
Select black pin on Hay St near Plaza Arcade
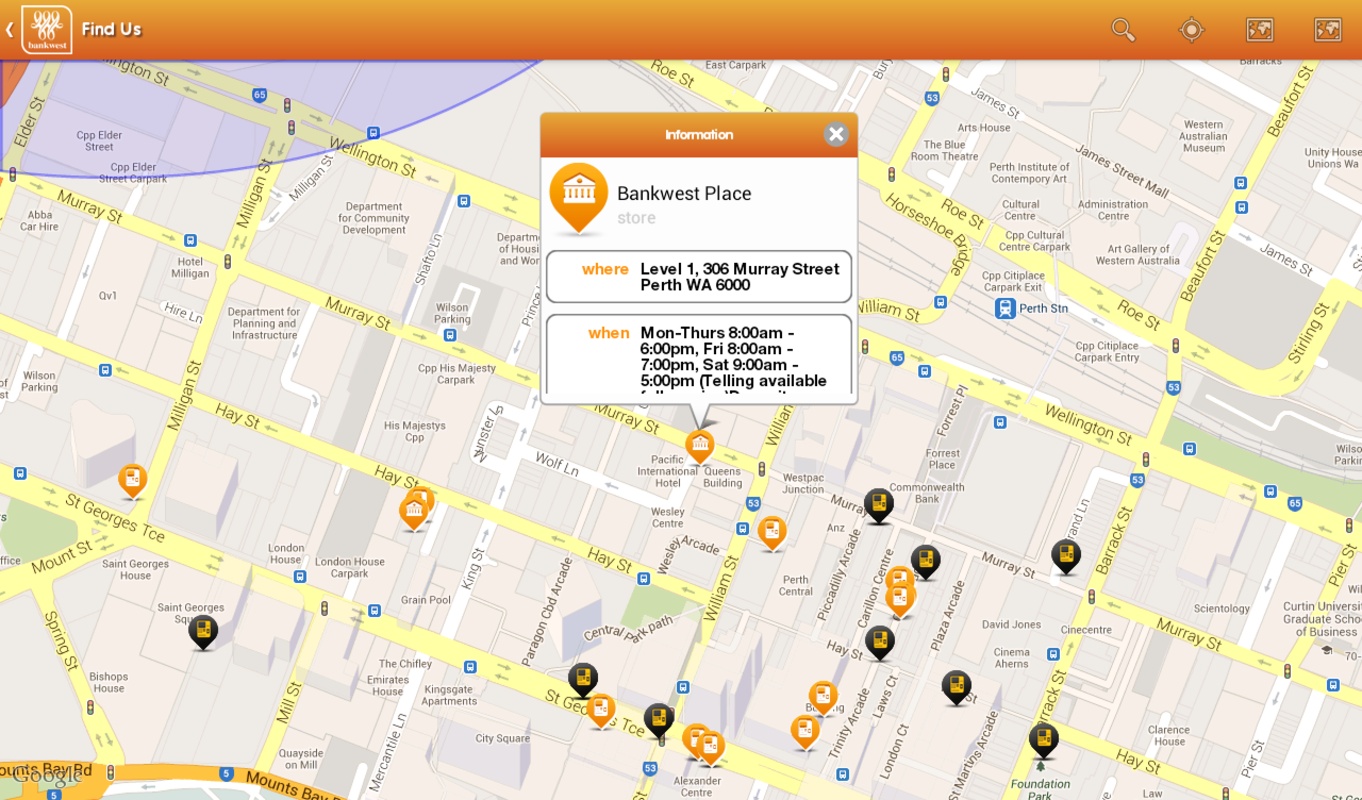coord(880,643)
